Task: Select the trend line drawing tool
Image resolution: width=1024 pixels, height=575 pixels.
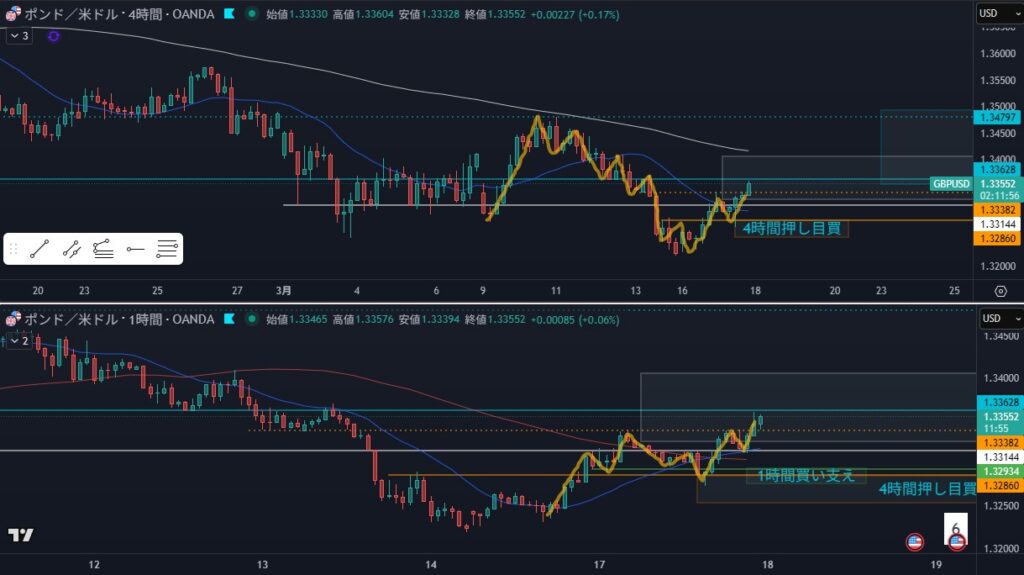Action: coord(40,250)
